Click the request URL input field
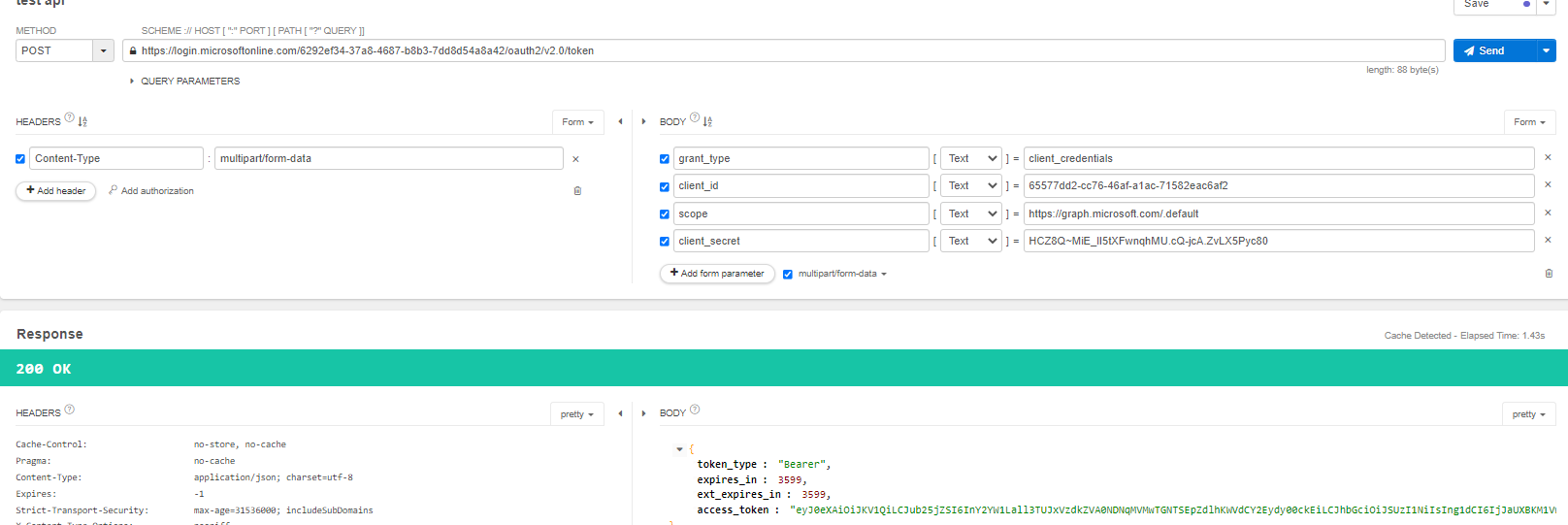The width and height of the screenshot is (1568, 525). pyautogui.click(x=784, y=50)
